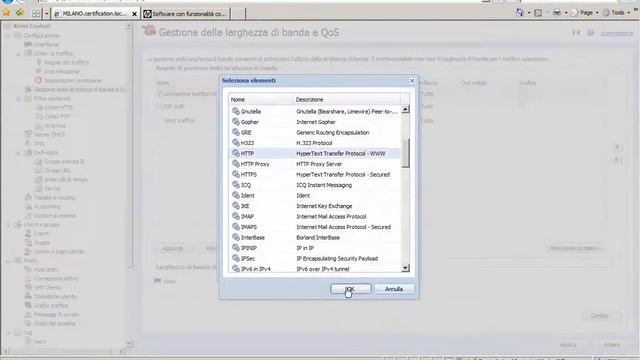Select 'Internet Mail Access Protocol - Secured' text

click(343, 227)
